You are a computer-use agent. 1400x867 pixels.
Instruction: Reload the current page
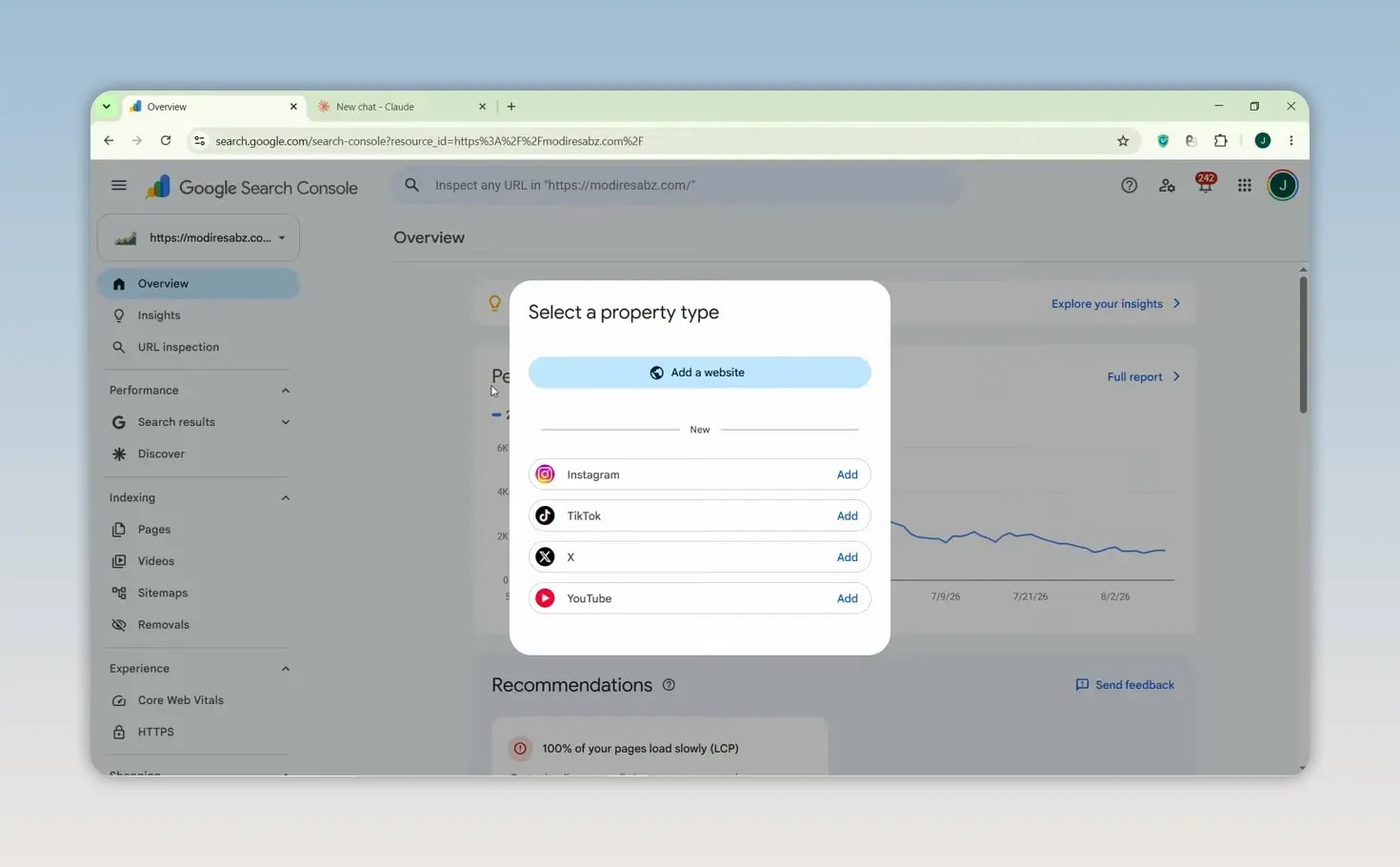(x=166, y=141)
